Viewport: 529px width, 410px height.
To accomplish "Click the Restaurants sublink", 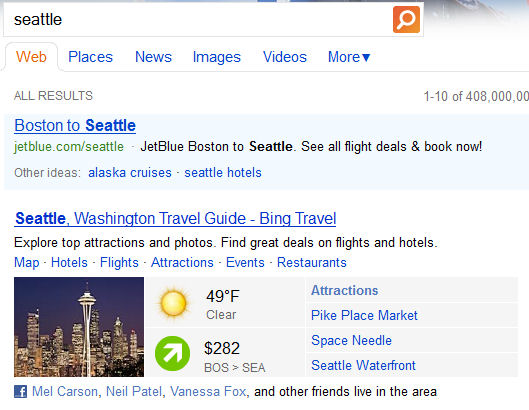I will tap(312, 263).
